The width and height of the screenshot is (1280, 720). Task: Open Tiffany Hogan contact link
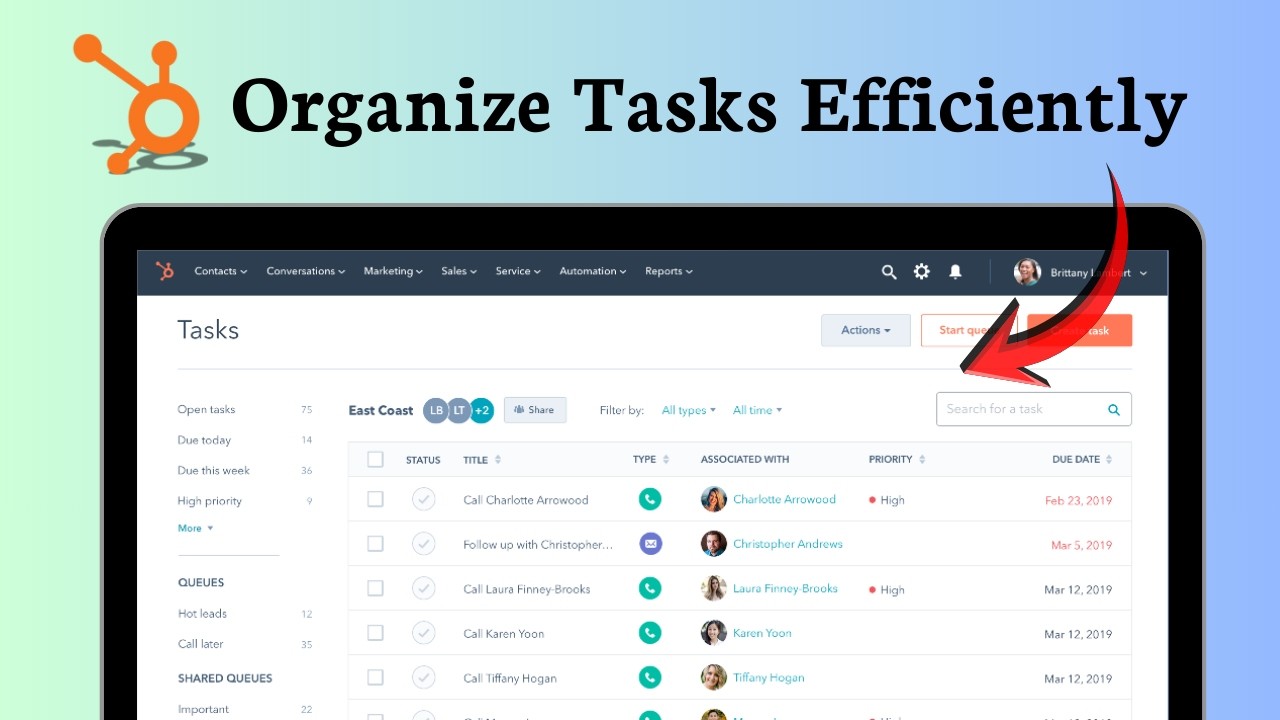click(x=768, y=677)
